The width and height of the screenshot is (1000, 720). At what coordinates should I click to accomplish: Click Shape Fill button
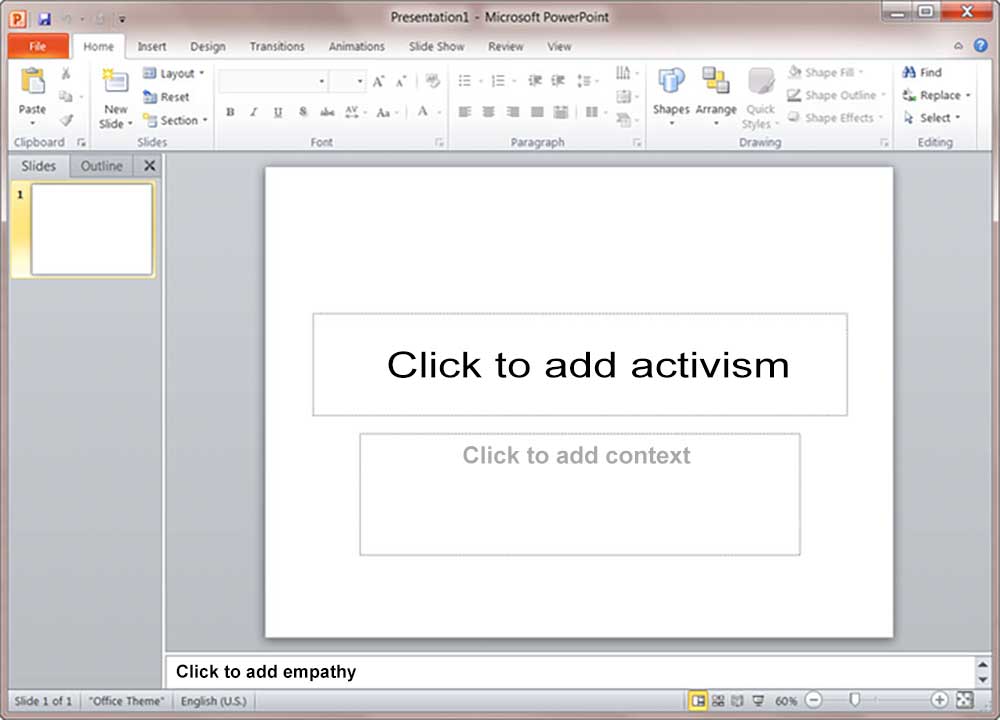(825, 73)
